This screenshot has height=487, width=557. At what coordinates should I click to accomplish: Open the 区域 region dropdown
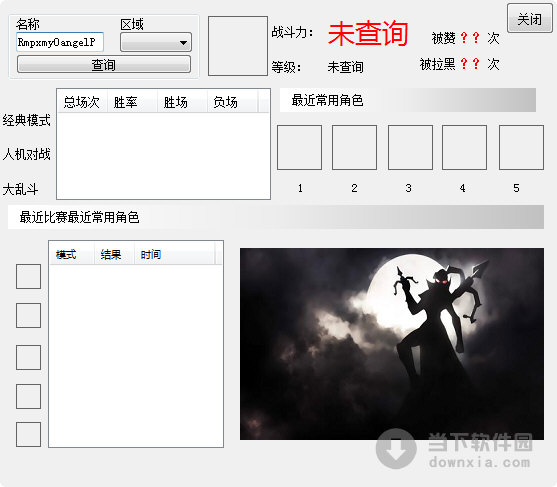tap(156, 42)
